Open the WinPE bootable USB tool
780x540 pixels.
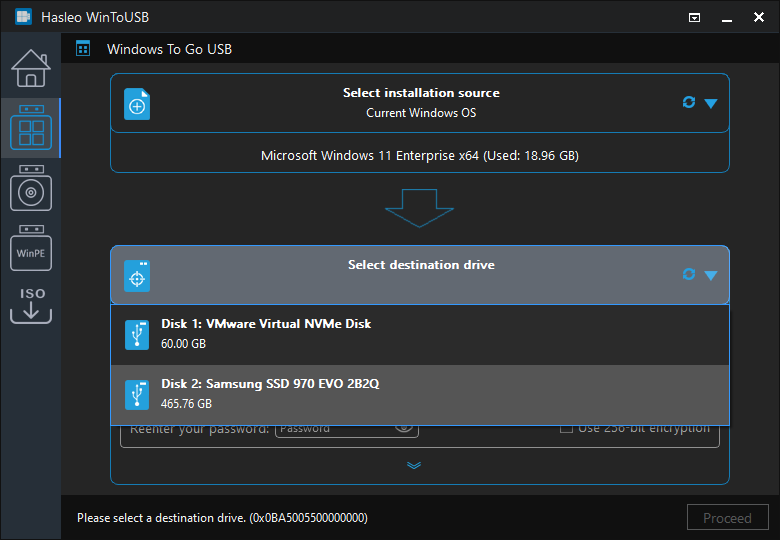(31, 248)
